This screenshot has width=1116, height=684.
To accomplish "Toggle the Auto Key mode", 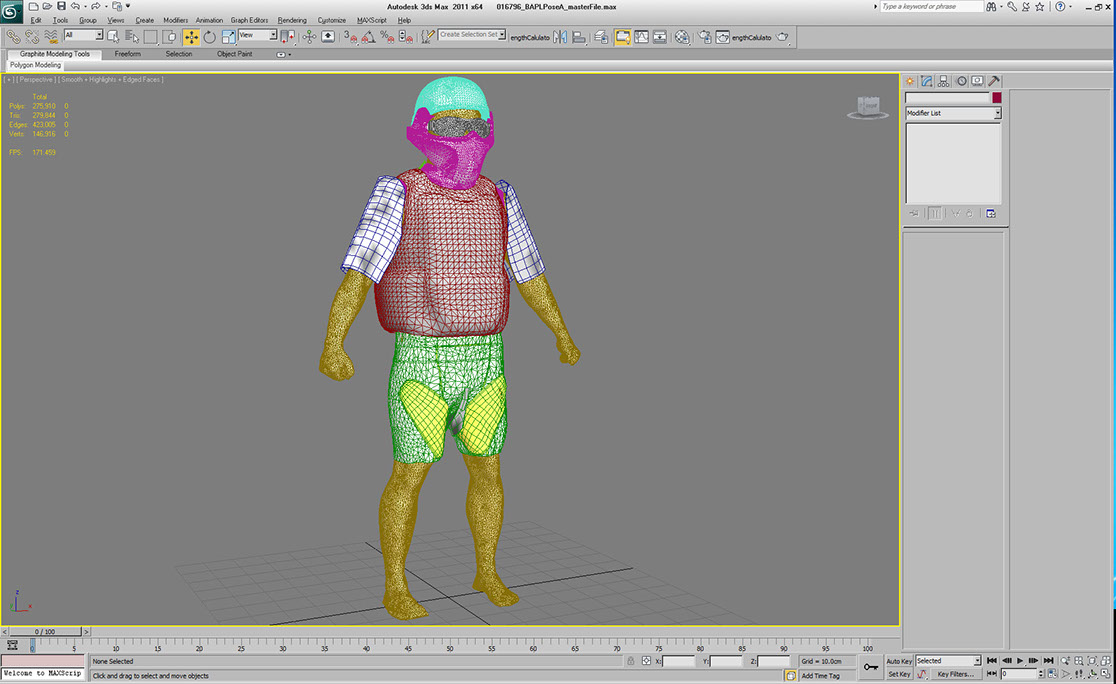I will [899, 661].
